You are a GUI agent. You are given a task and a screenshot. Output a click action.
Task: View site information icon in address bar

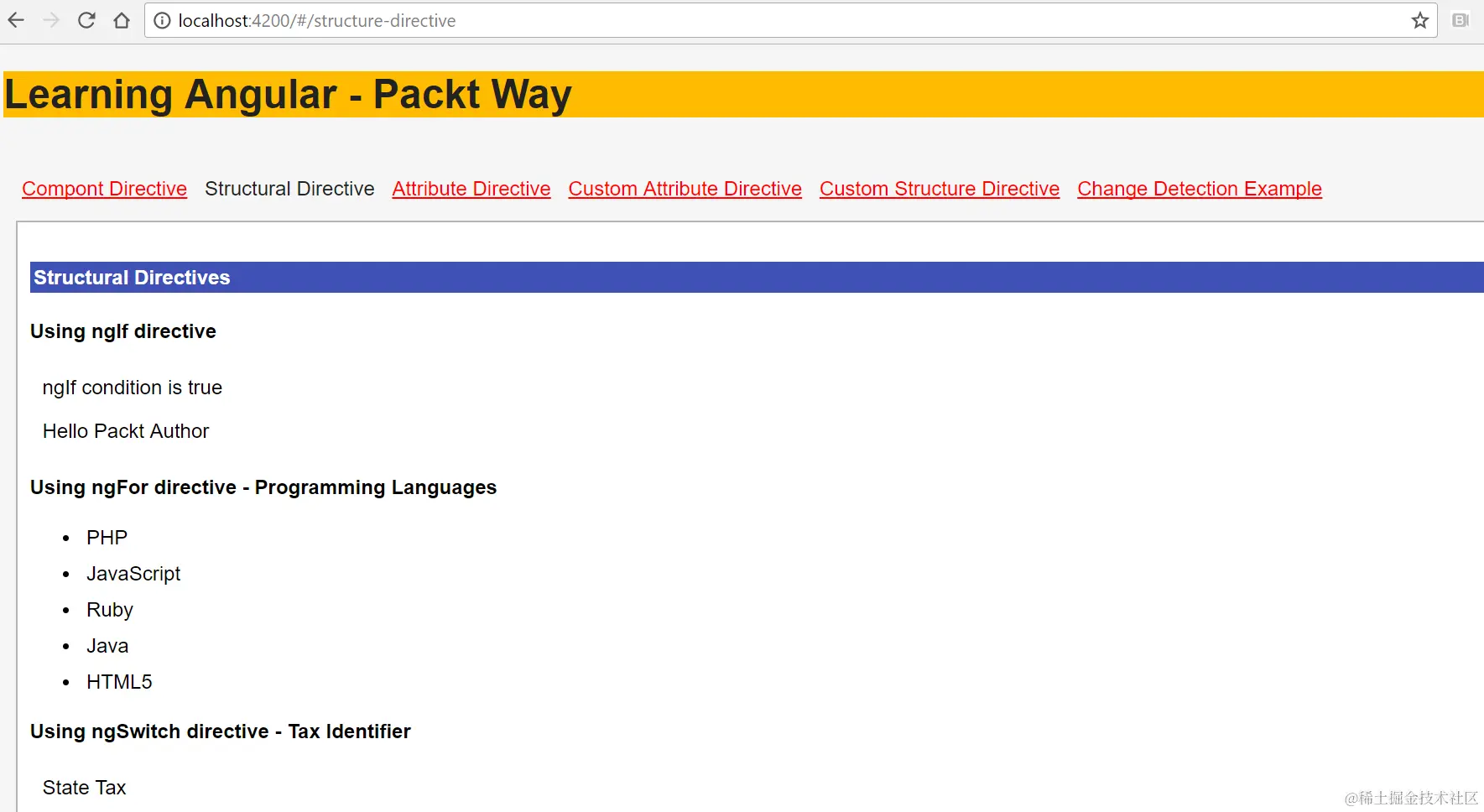click(x=162, y=21)
